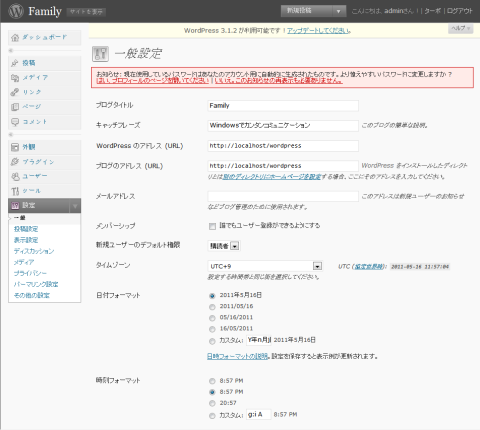
Task: Click the Tools menu icon
Action: pos(15,191)
